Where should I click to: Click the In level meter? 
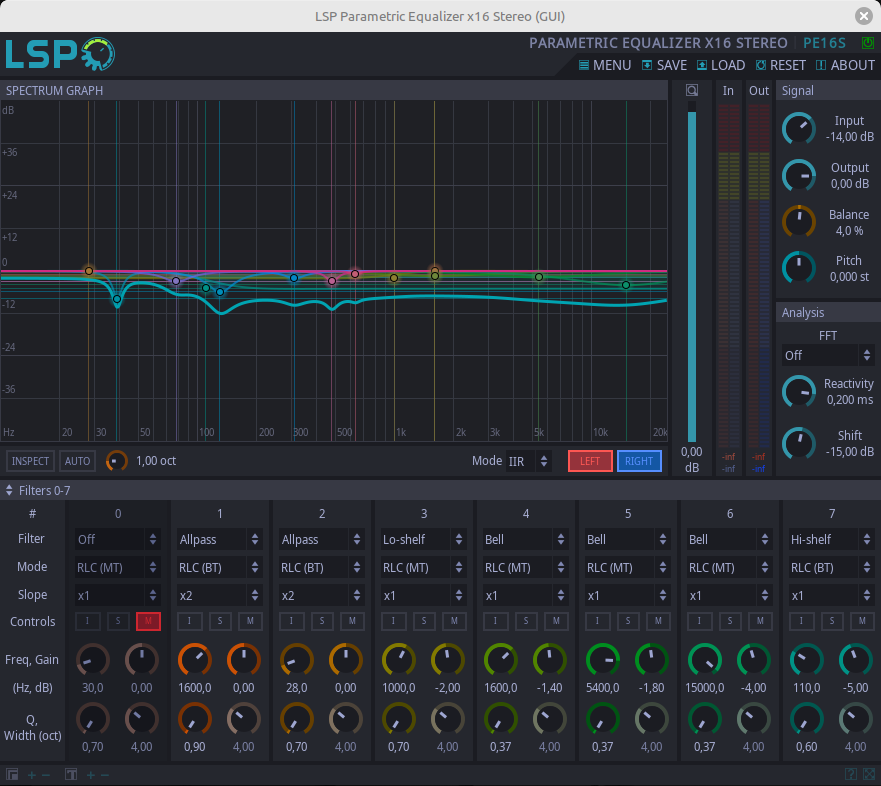[729, 275]
